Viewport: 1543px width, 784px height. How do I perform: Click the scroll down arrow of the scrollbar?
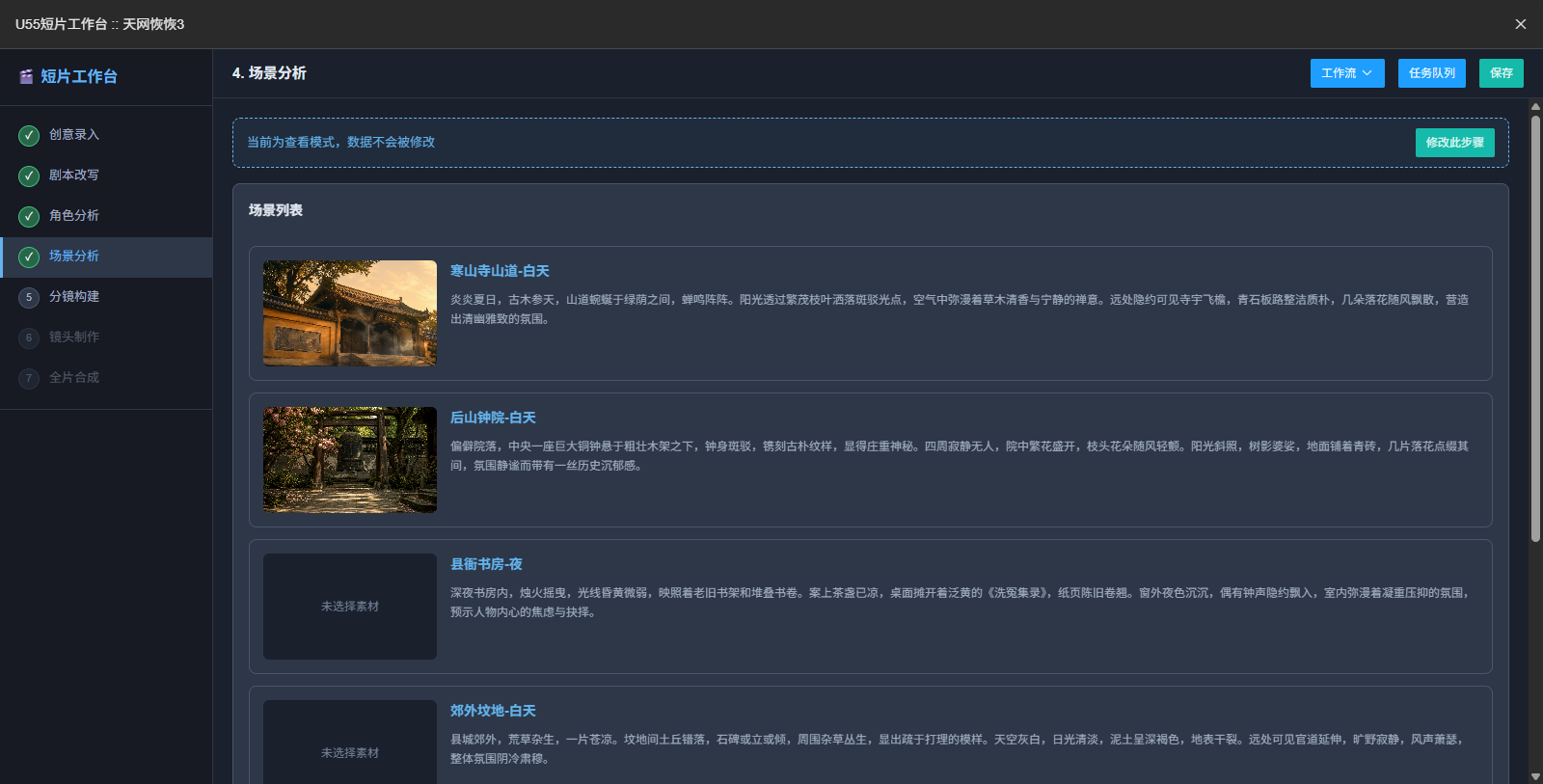coord(1535,776)
